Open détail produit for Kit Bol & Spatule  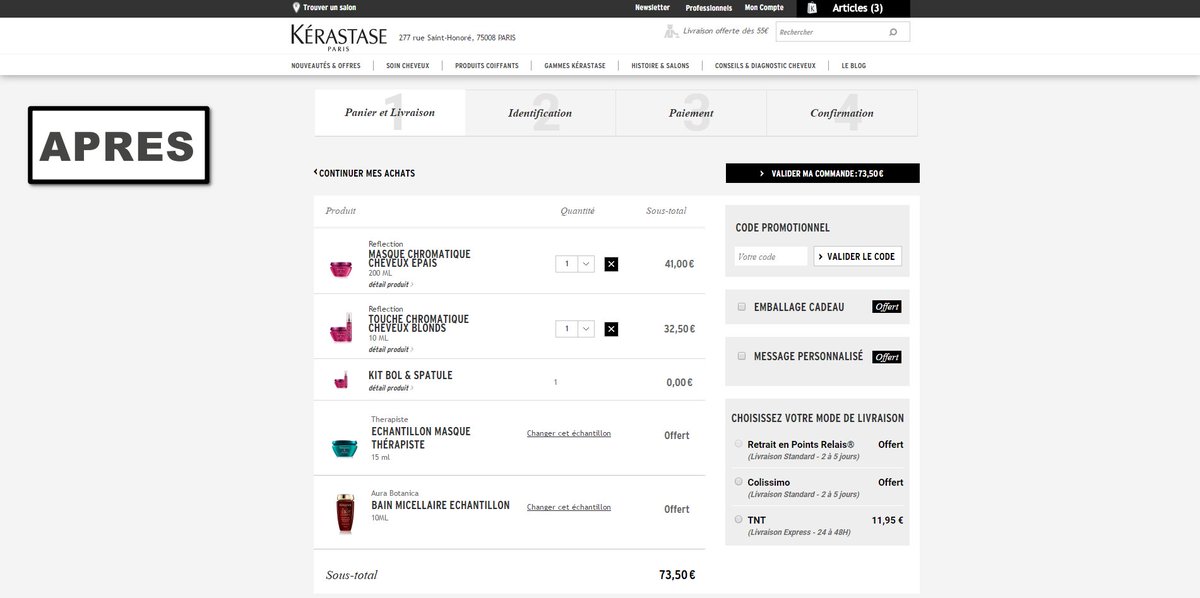(x=390, y=388)
